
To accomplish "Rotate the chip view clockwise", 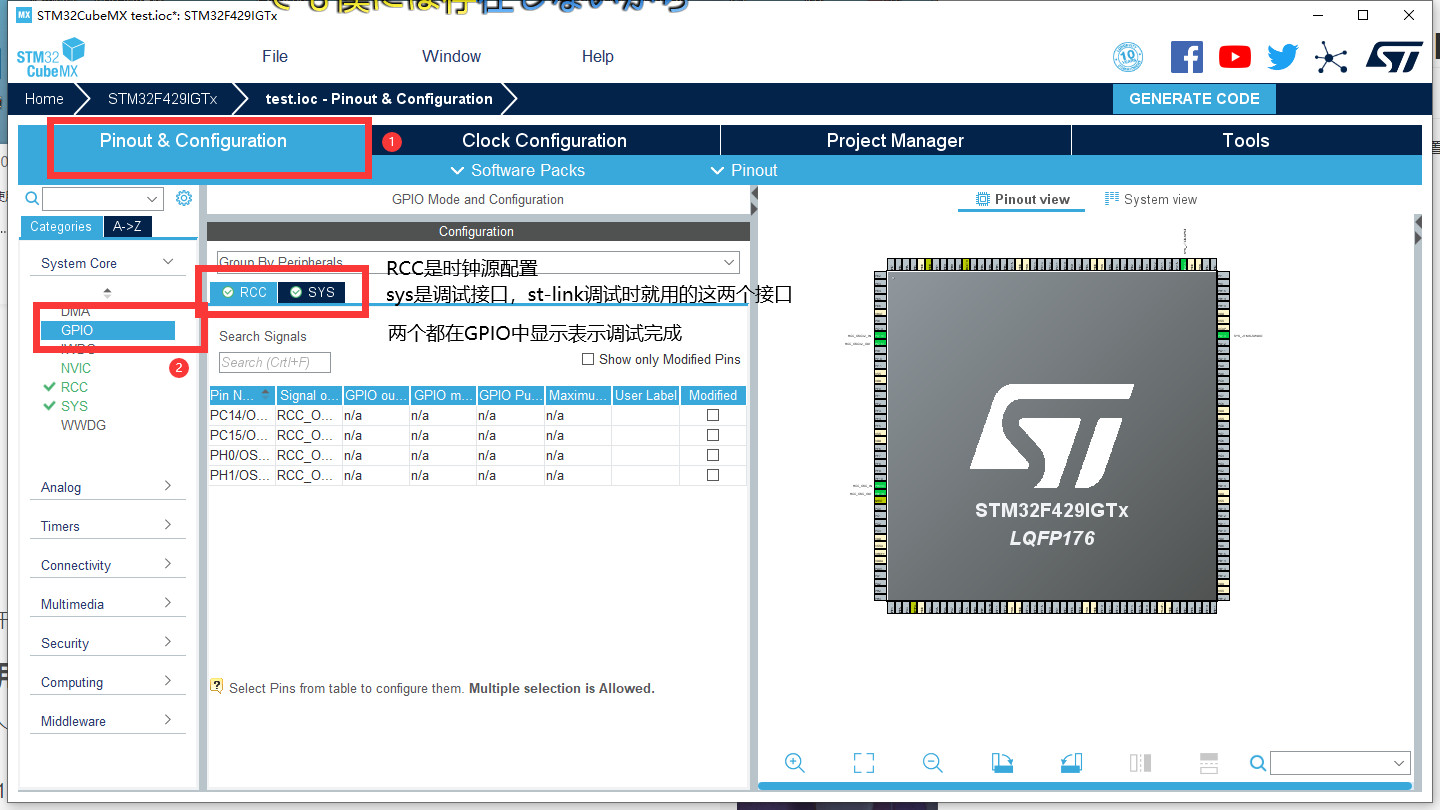I will pyautogui.click(x=1002, y=763).
